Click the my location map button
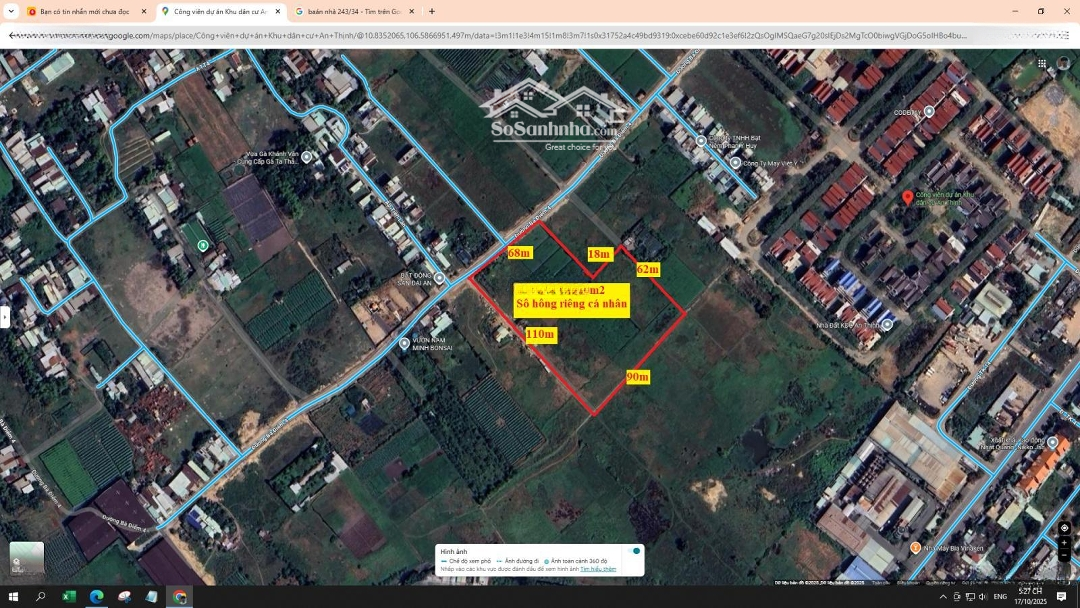This screenshot has width=1080, height=608. [x=1064, y=527]
